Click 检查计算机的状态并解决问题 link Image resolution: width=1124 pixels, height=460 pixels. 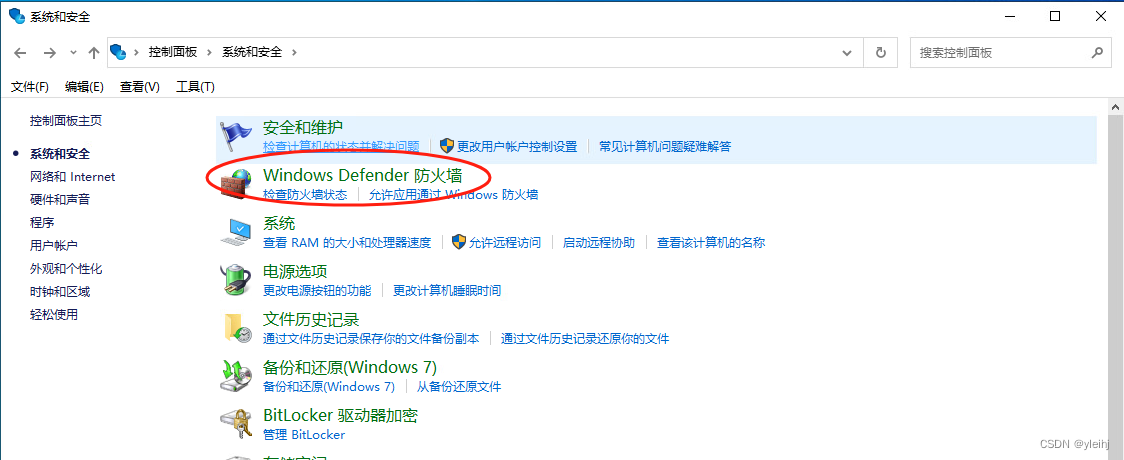(341, 146)
